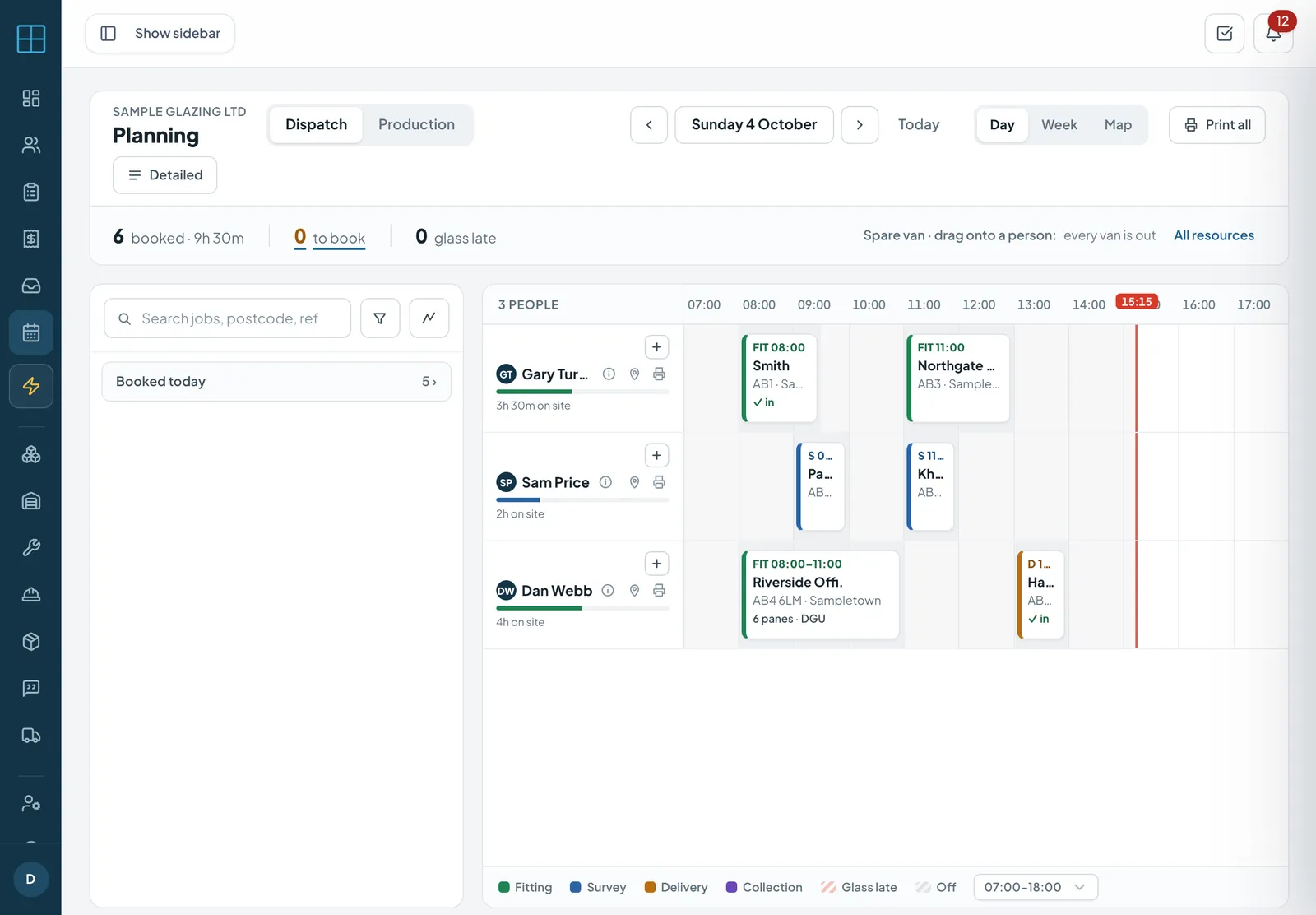This screenshot has width=1316, height=915.
Task: Toggle the Detailed view button
Action: tap(165, 175)
